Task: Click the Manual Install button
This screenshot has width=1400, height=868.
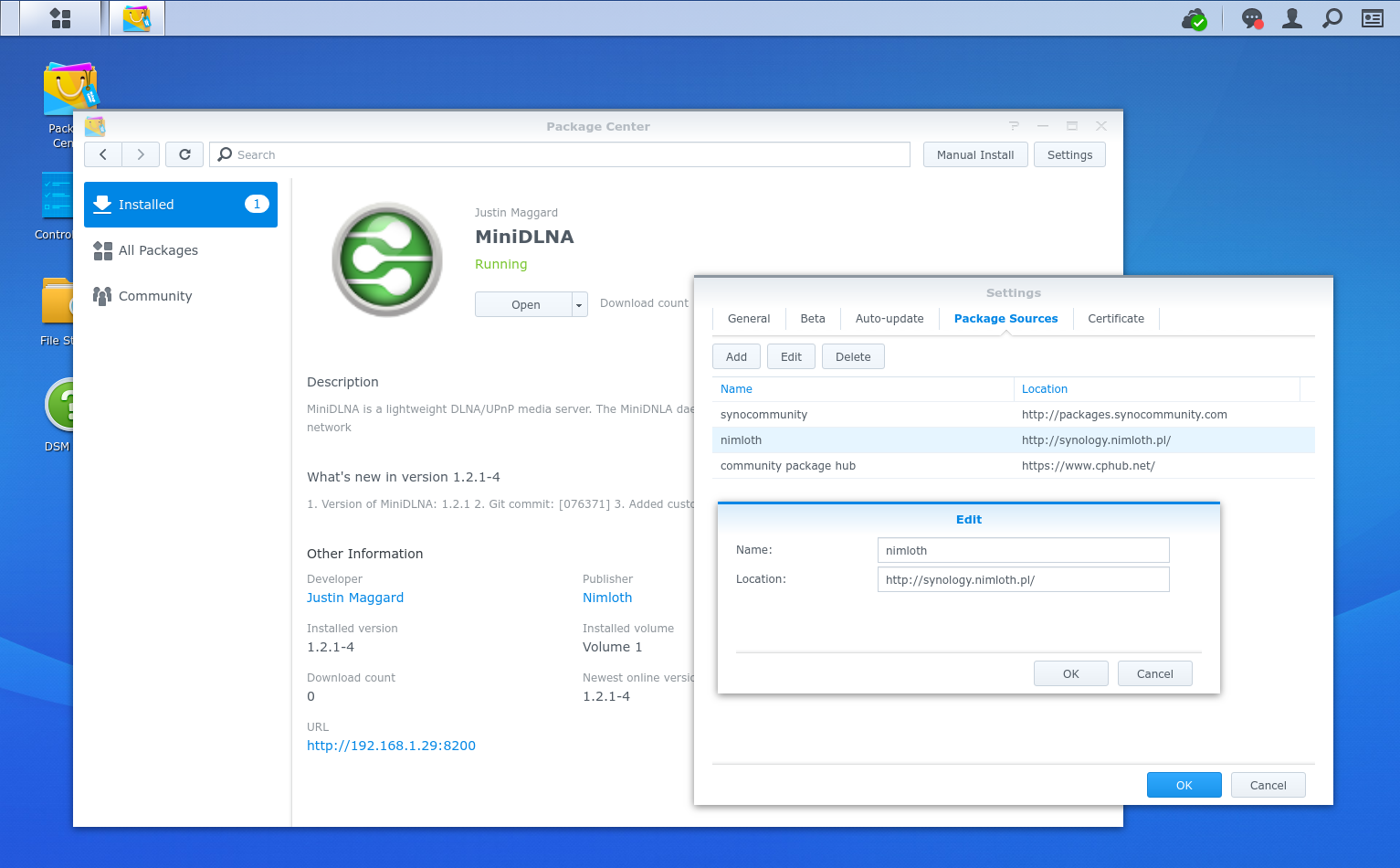Action: click(x=975, y=154)
